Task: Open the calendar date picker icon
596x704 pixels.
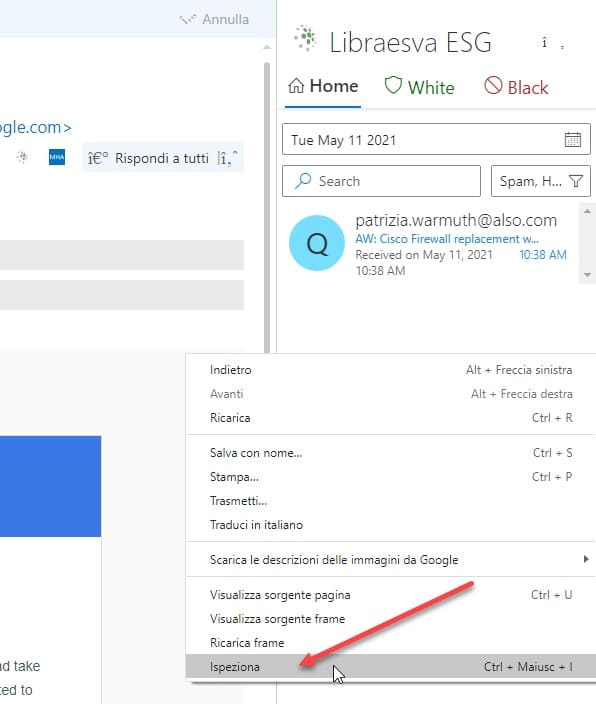Action: (x=573, y=140)
